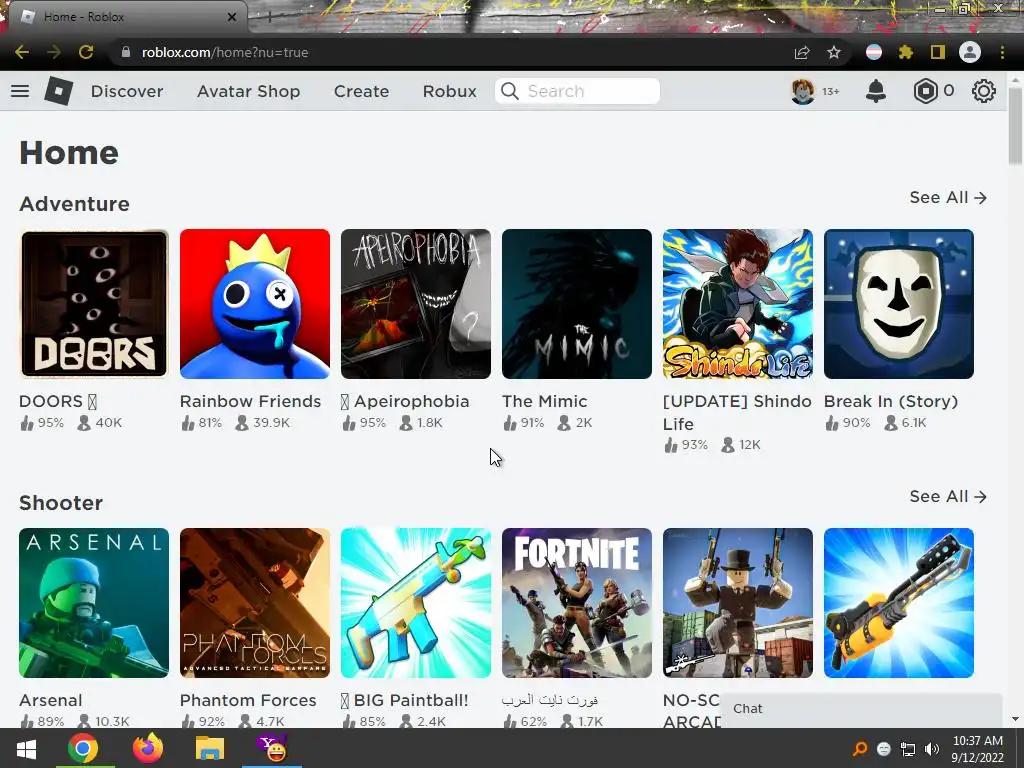Open Shindo Life game thumbnail
Viewport: 1024px width, 768px height.
(738, 304)
